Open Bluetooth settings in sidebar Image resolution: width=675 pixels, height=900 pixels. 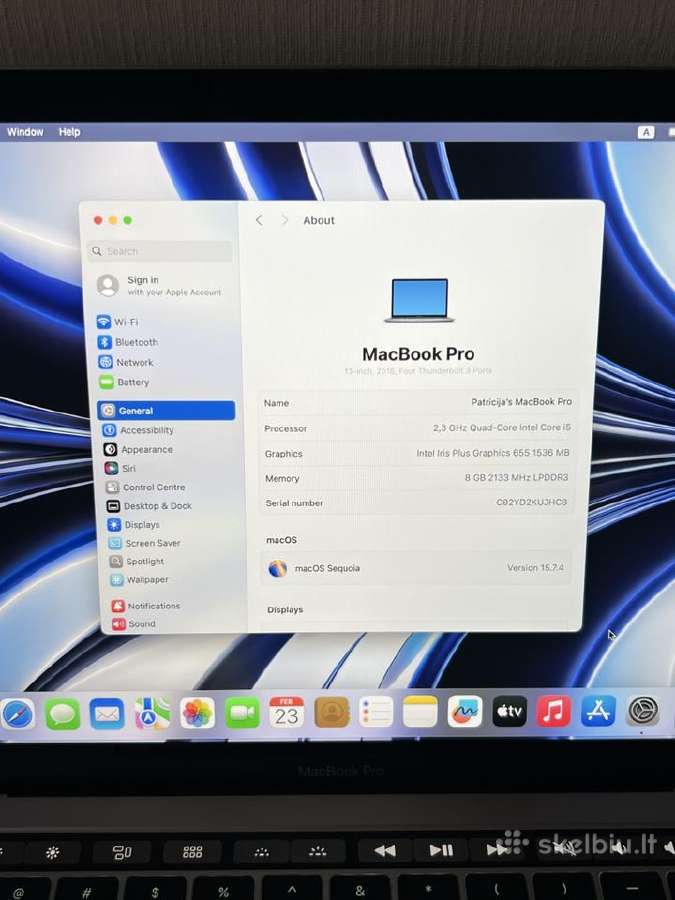(128, 342)
